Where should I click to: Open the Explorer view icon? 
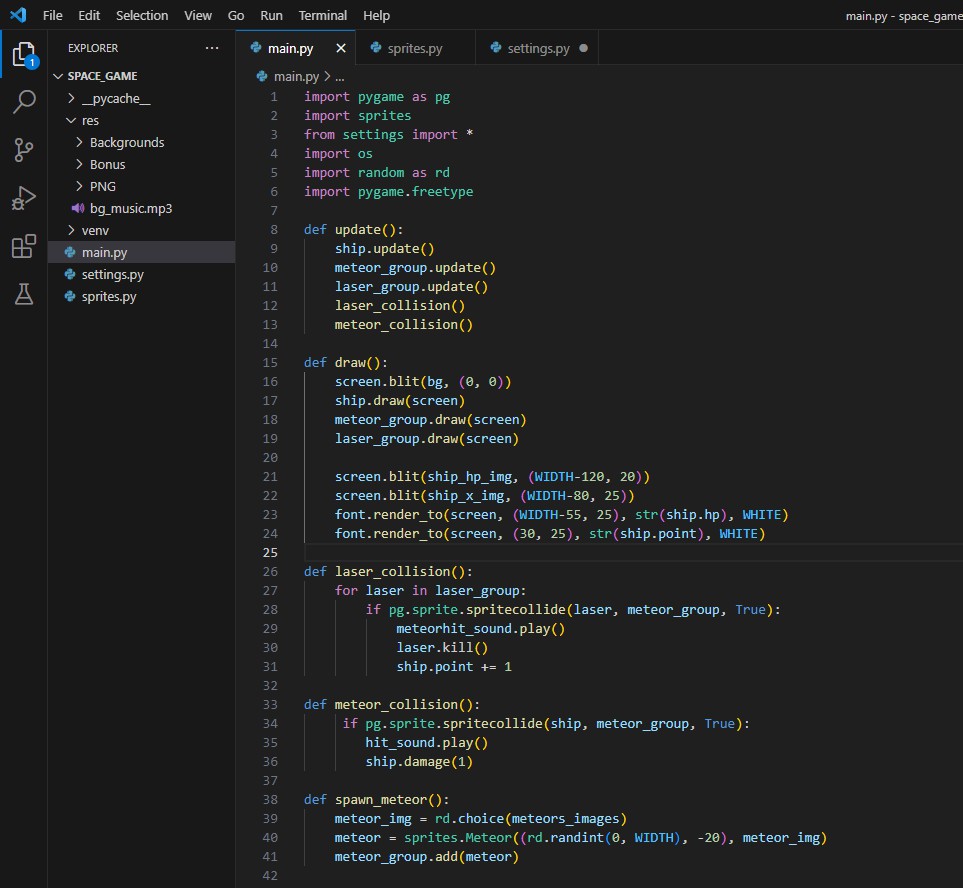[25, 55]
